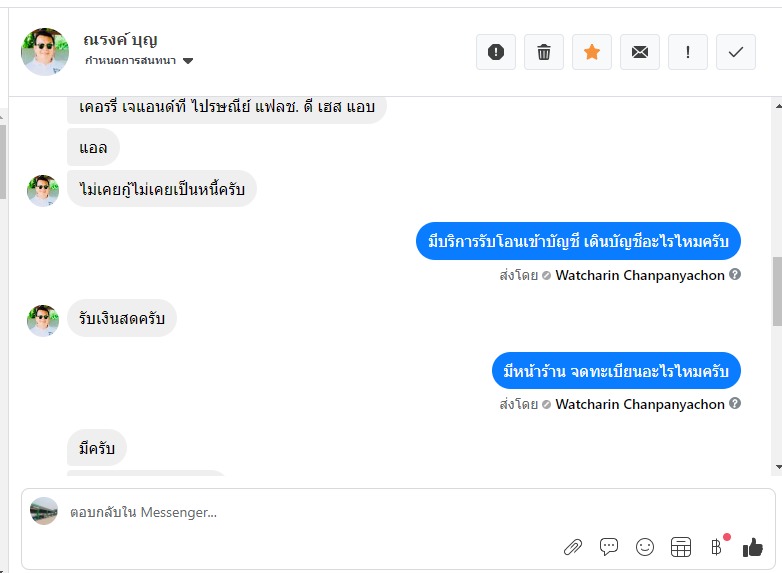The width and height of the screenshot is (782, 573).
Task: Open the appointment calendar grid icon
Action: pyautogui.click(x=681, y=547)
